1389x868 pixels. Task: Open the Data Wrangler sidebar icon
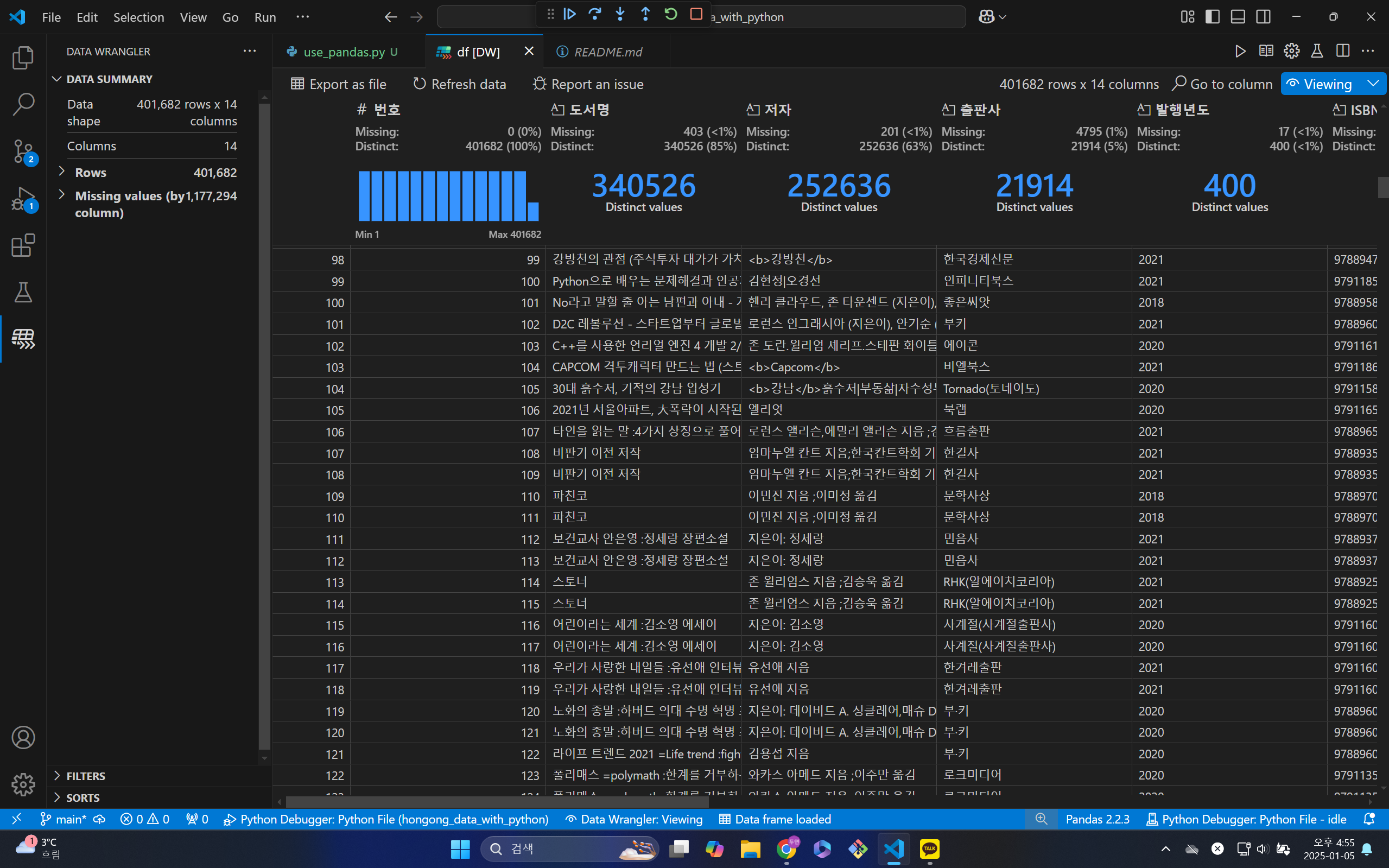coord(23,339)
